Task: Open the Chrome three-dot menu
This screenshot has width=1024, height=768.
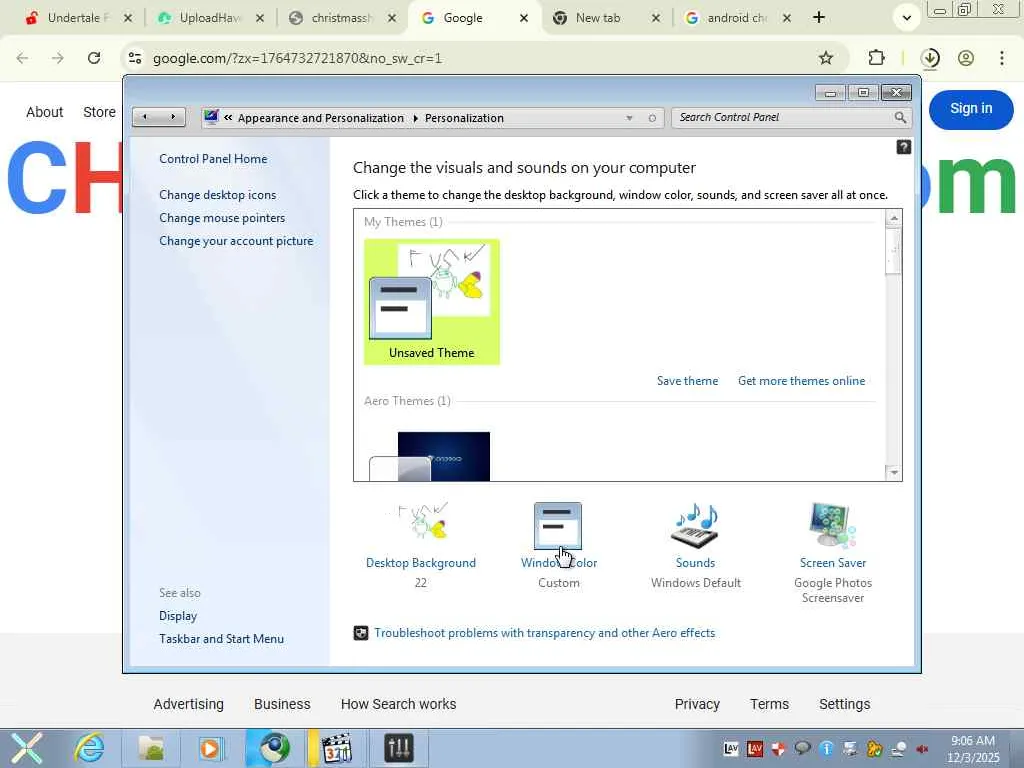Action: click(1002, 58)
